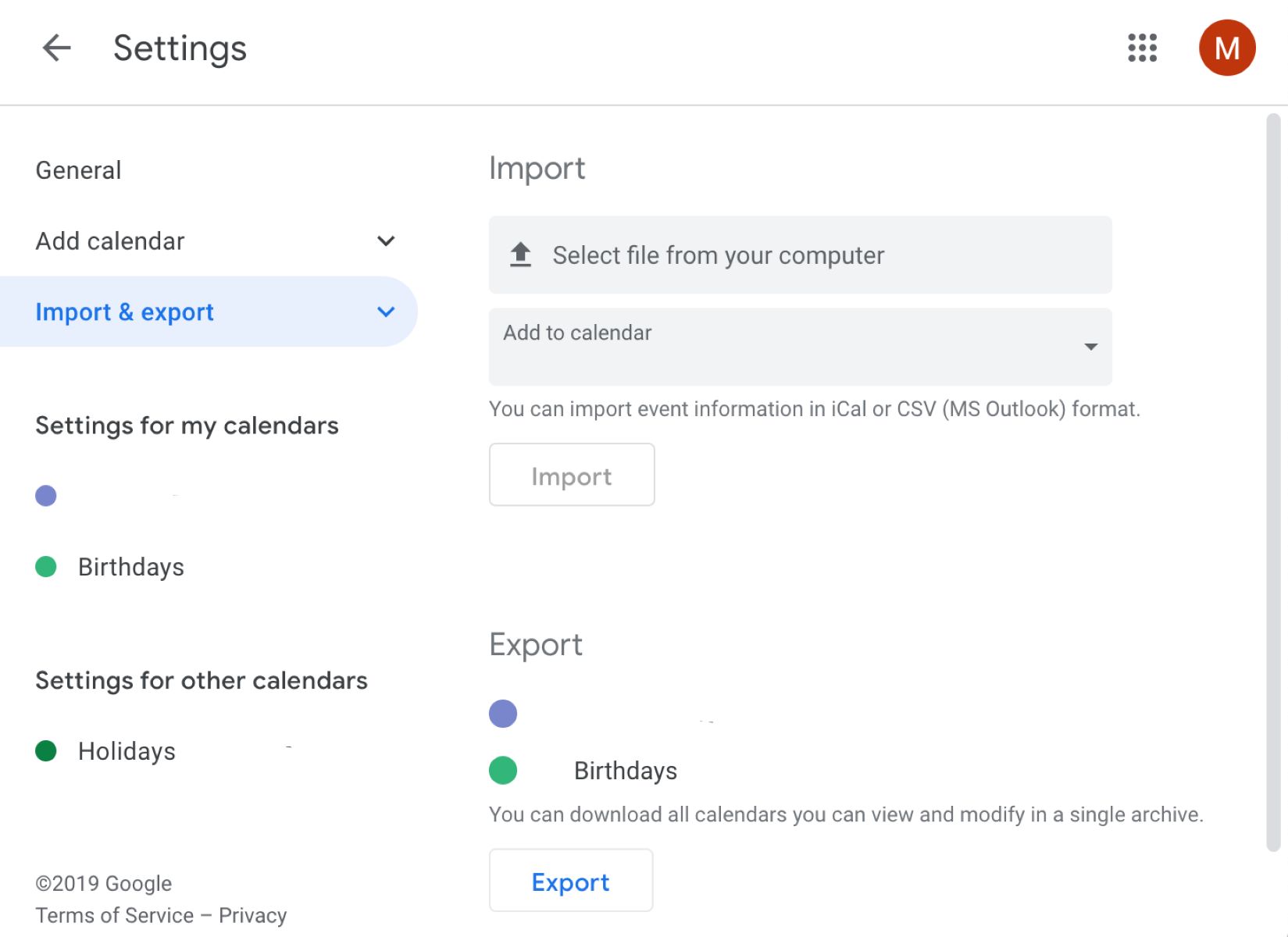Collapse the Import & export section

[386, 312]
